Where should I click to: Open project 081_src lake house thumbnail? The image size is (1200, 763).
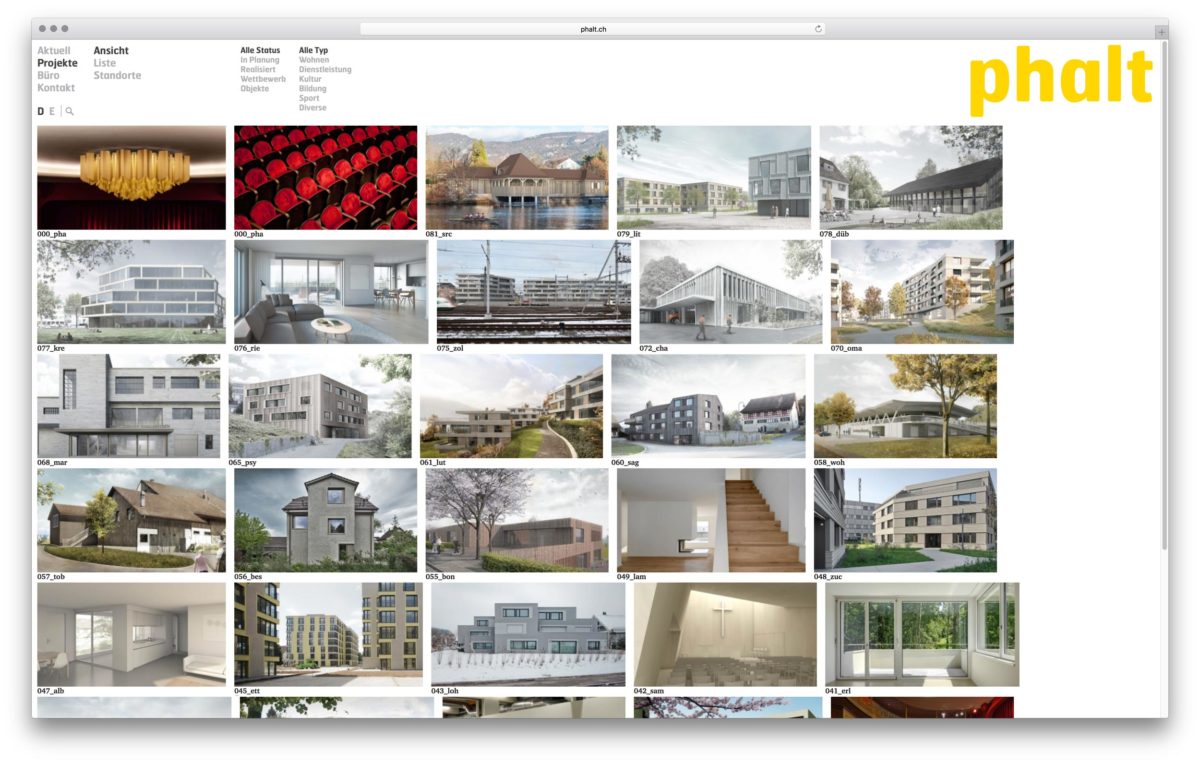pos(516,178)
